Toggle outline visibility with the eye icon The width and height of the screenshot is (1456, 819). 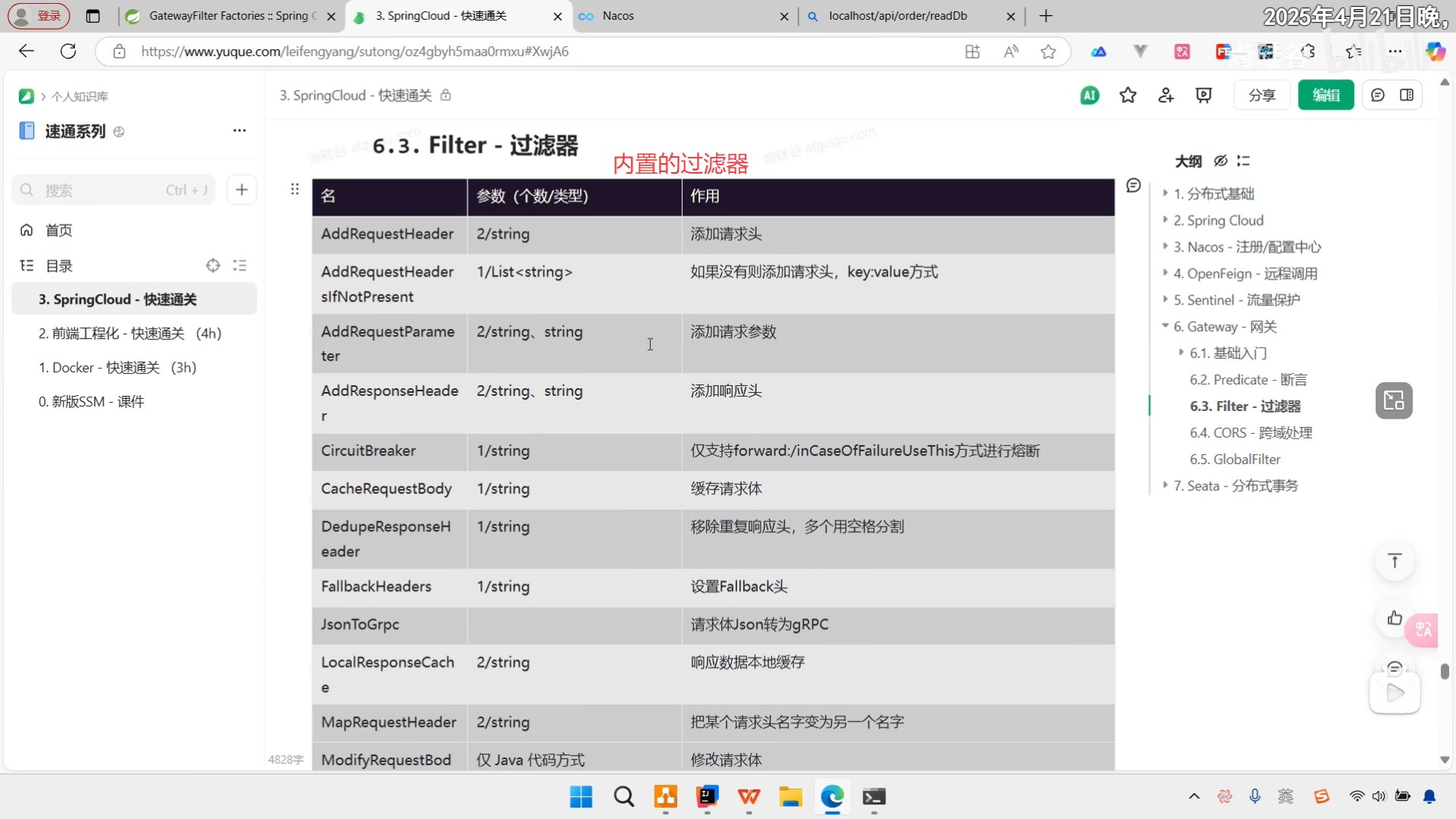point(1220,161)
